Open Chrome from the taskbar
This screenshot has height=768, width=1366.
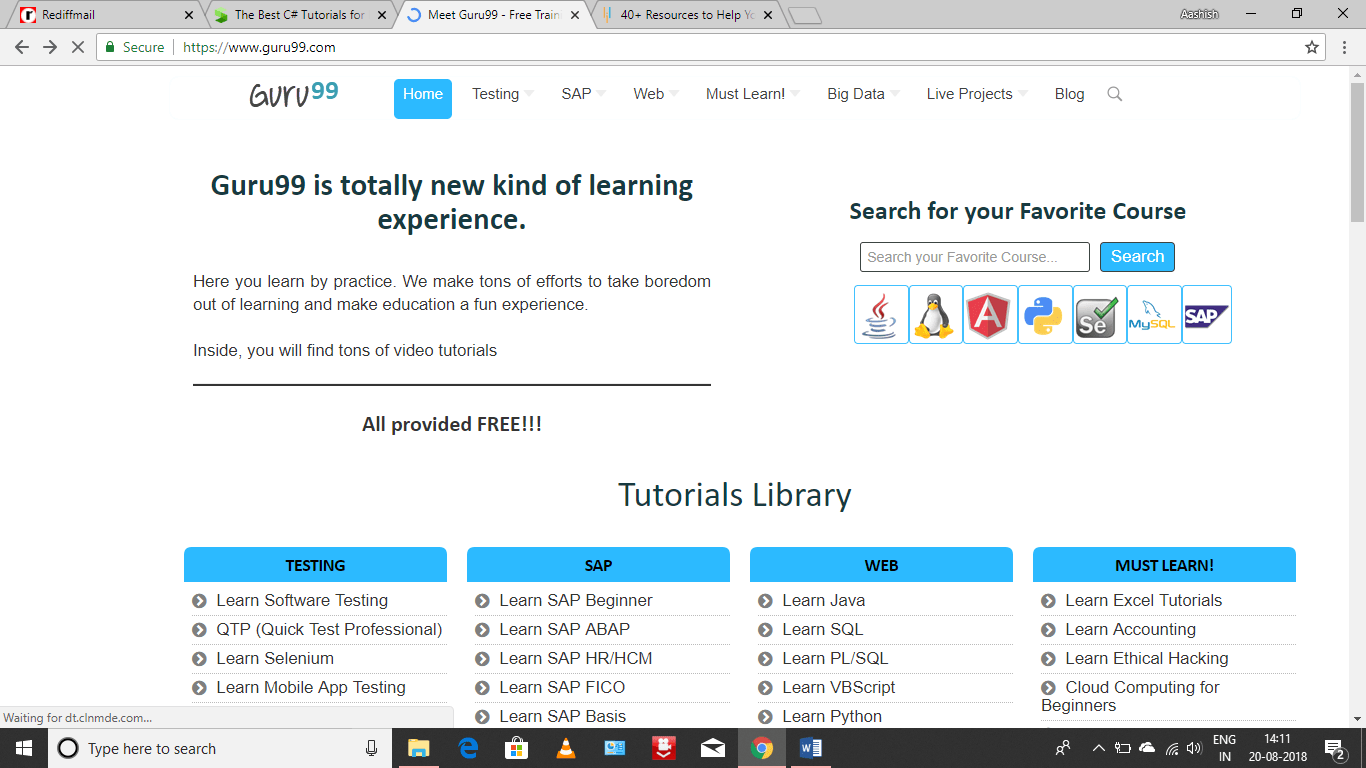click(761, 748)
